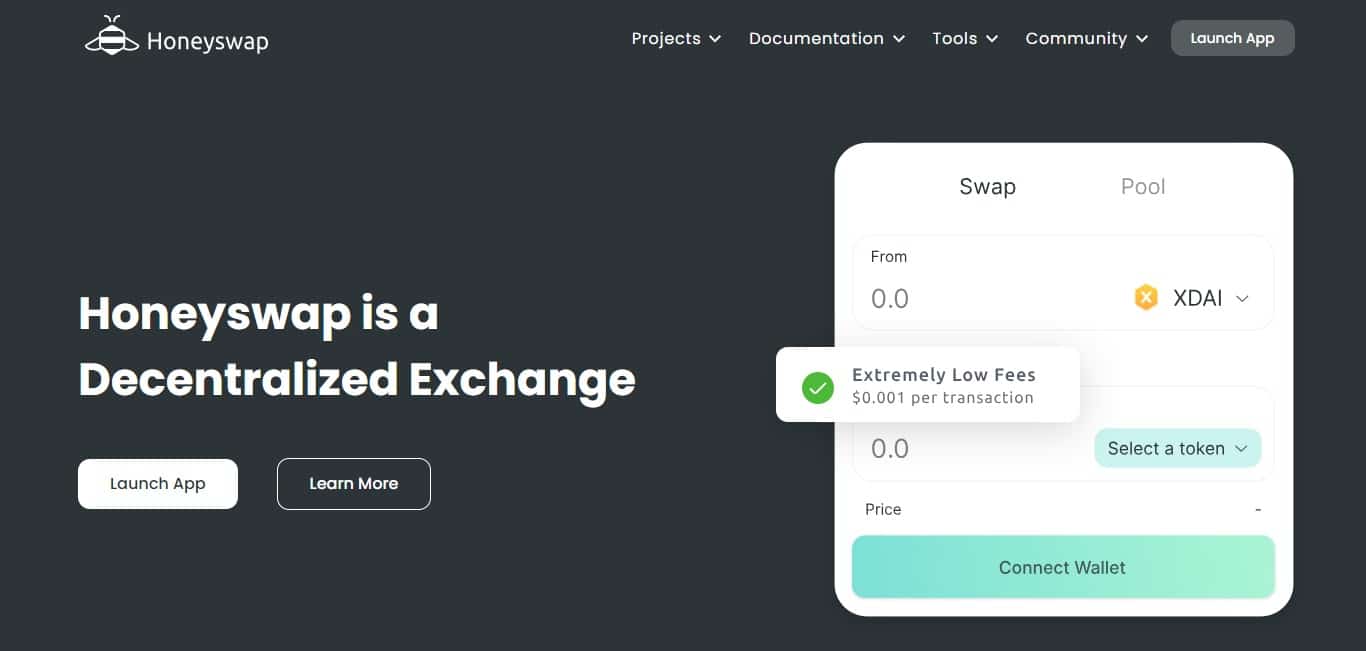This screenshot has height=651, width=1366.
Task: Click the Extremely Low Fees tooltip card
Action: (928, 385)
